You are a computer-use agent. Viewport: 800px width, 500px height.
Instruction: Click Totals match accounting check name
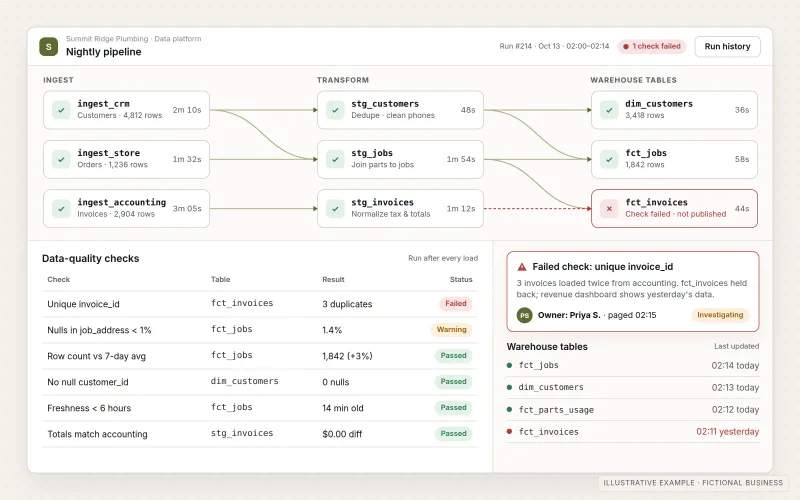97,434
